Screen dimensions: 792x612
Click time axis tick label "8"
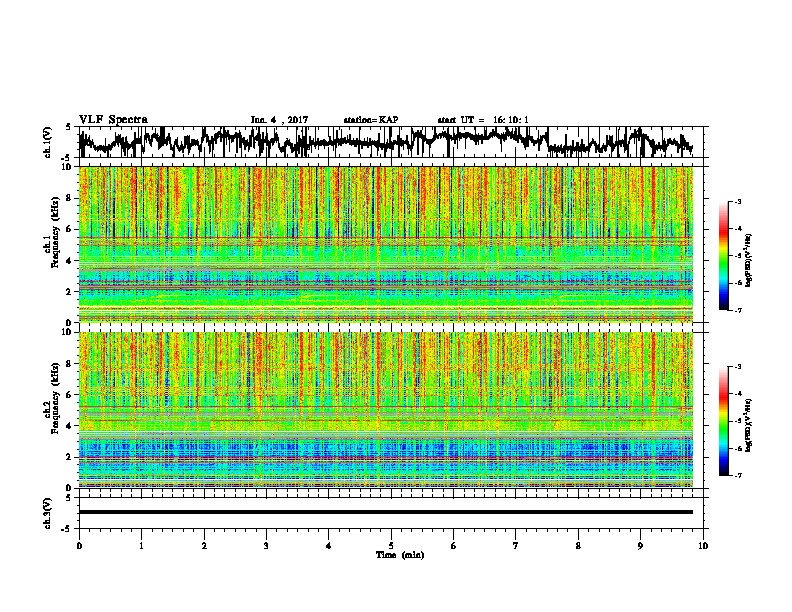coord(578,546)
